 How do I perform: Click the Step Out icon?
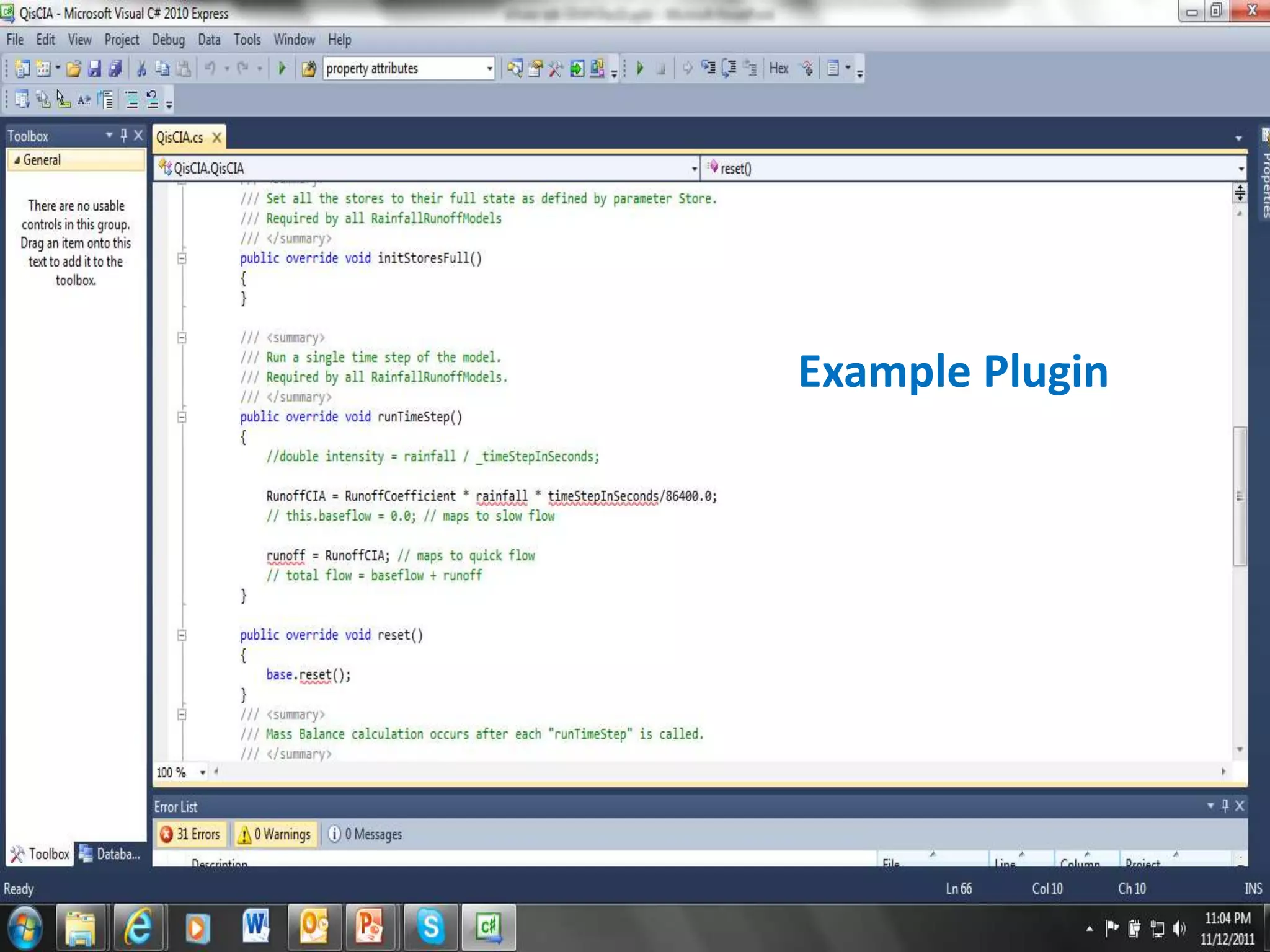click(x=750, y=68)
